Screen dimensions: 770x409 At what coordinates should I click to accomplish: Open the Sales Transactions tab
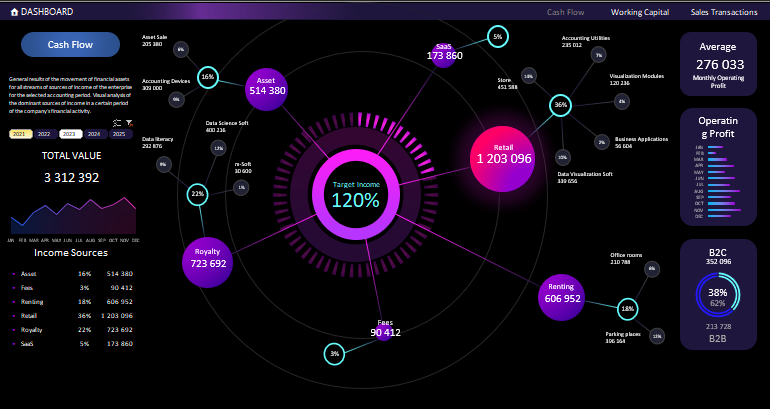coord(723,12)
